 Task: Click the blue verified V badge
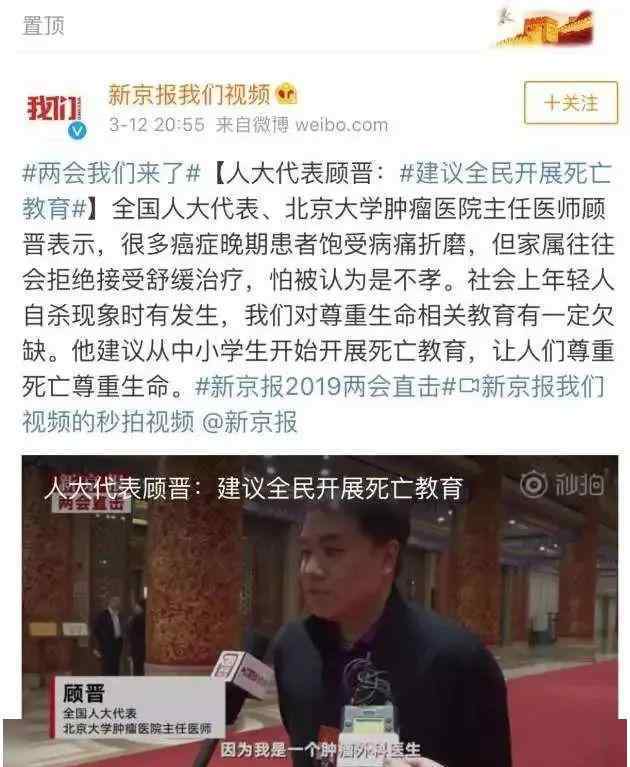[x=77, y=131]
